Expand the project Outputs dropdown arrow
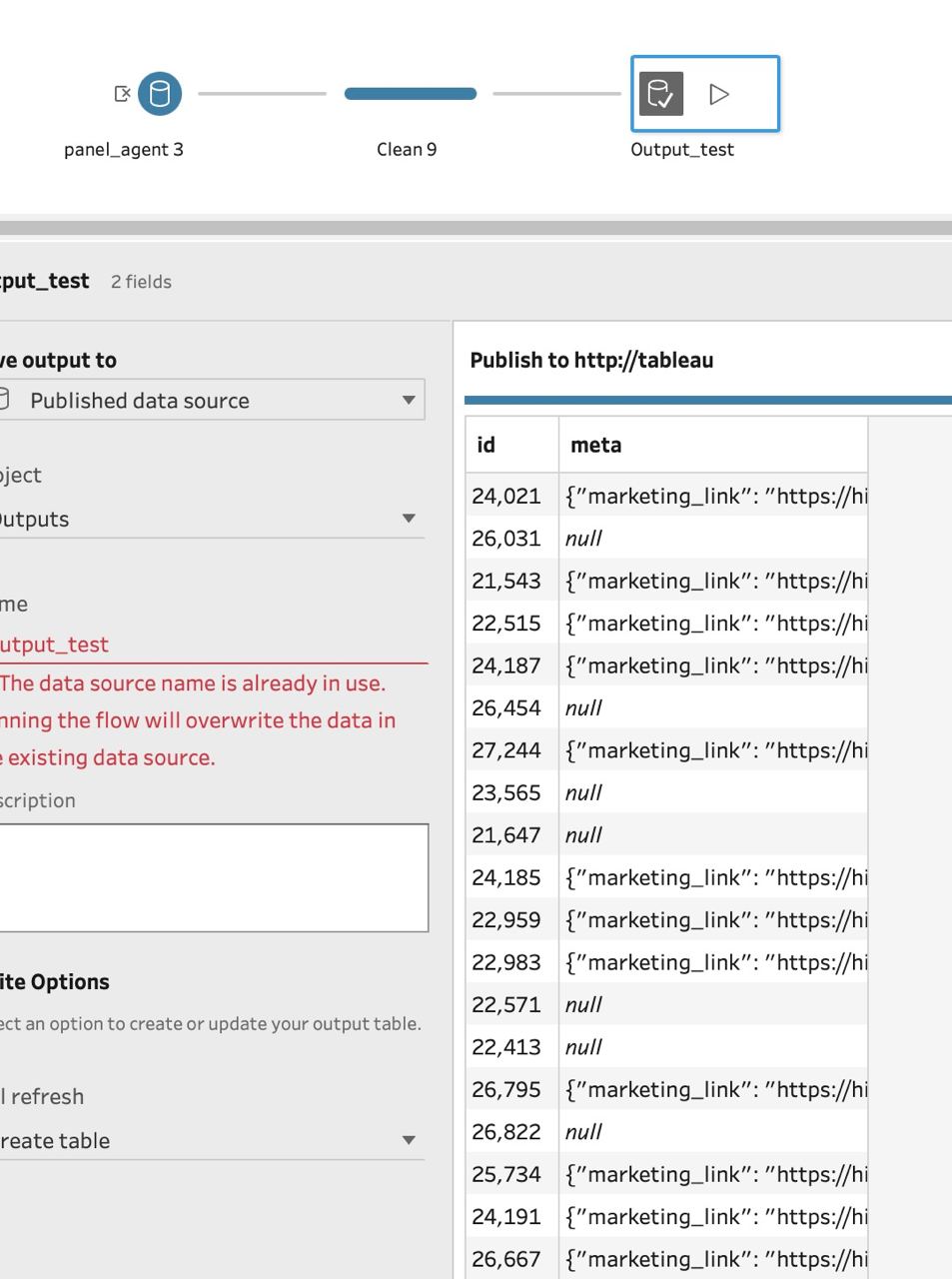Image resolution: width=952 pixels, height=1279 pixels. [x=409, y=519]
